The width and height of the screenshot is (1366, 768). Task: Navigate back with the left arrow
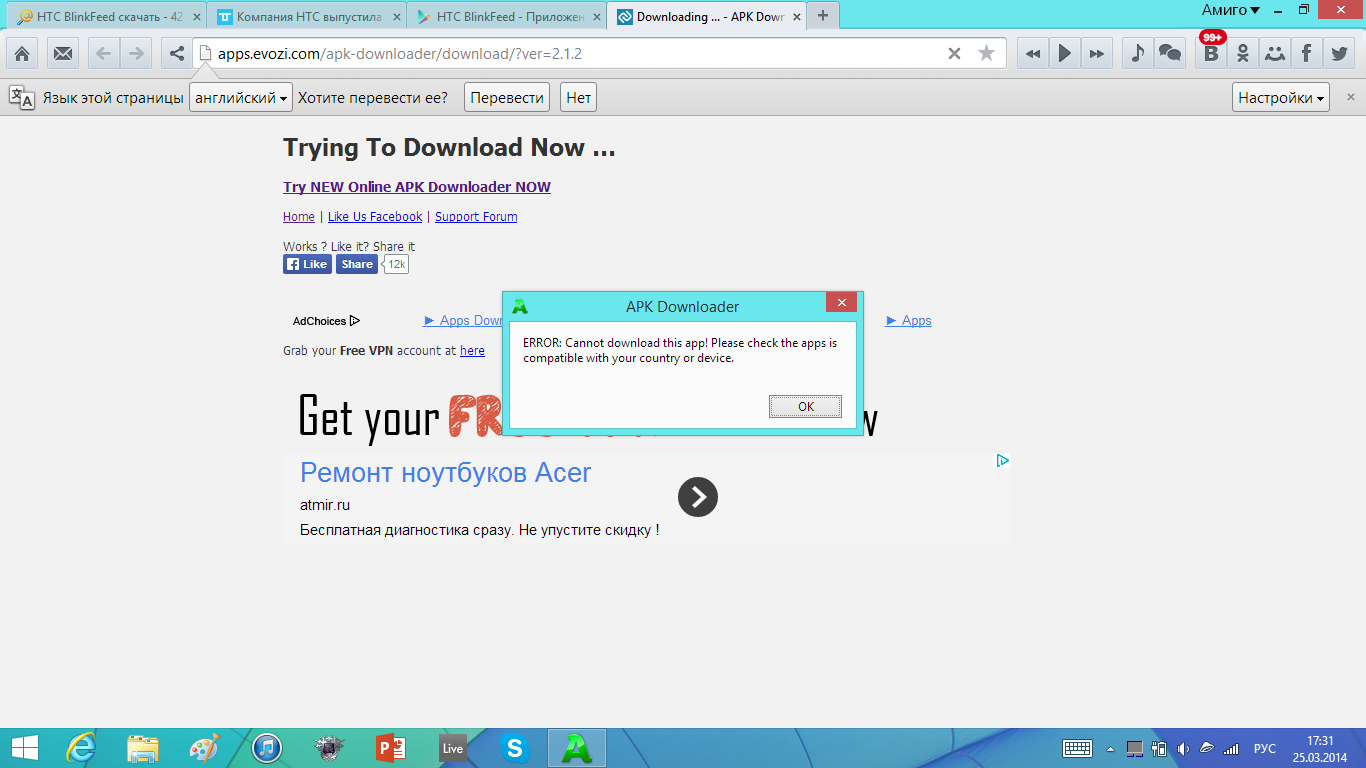[103, 53]
